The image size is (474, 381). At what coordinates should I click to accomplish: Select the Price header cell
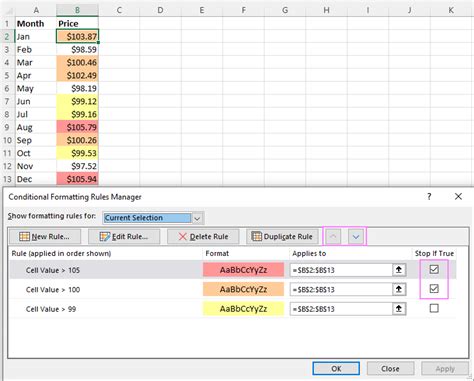(x=77, y=23)
